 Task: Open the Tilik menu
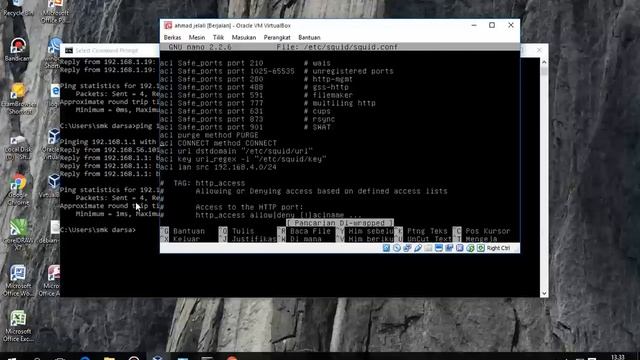click(218, 37)
